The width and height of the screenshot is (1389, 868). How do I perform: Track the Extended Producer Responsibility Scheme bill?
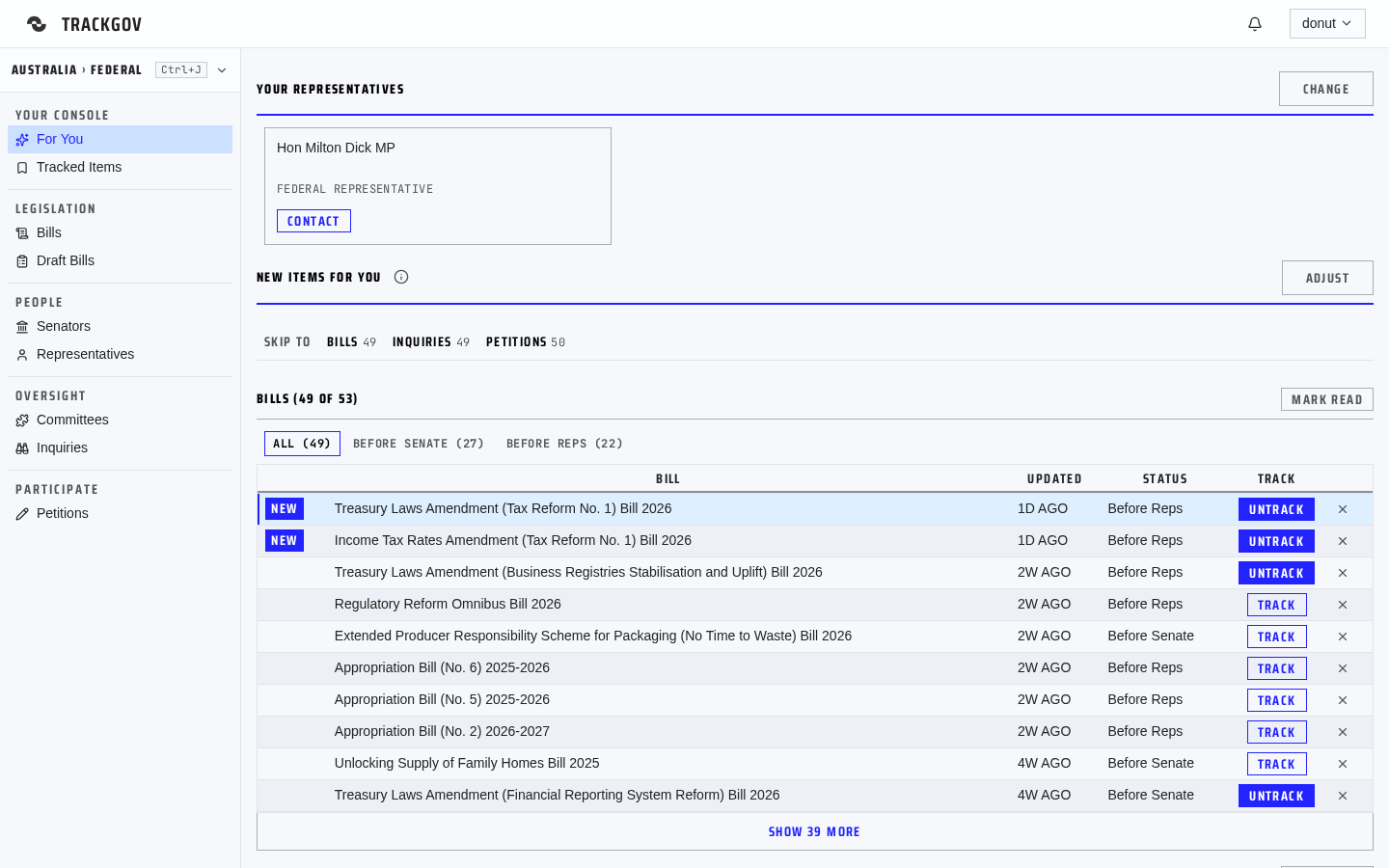[1276, 637]
